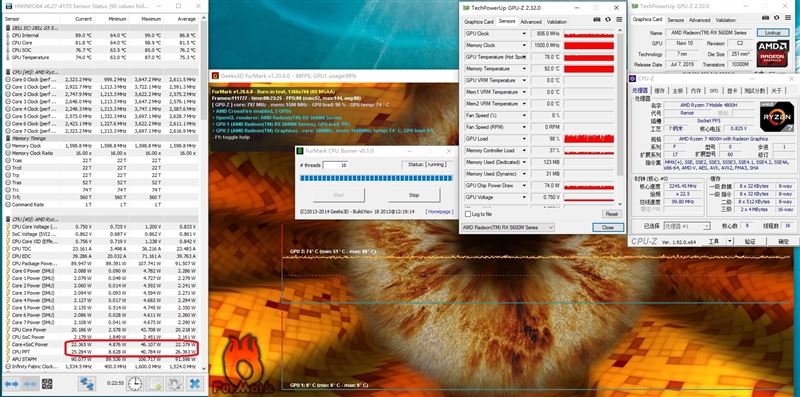Click Close button in GPU-Z Sensors window
Screen dimensions: 800x397
[x=608, y=227]
